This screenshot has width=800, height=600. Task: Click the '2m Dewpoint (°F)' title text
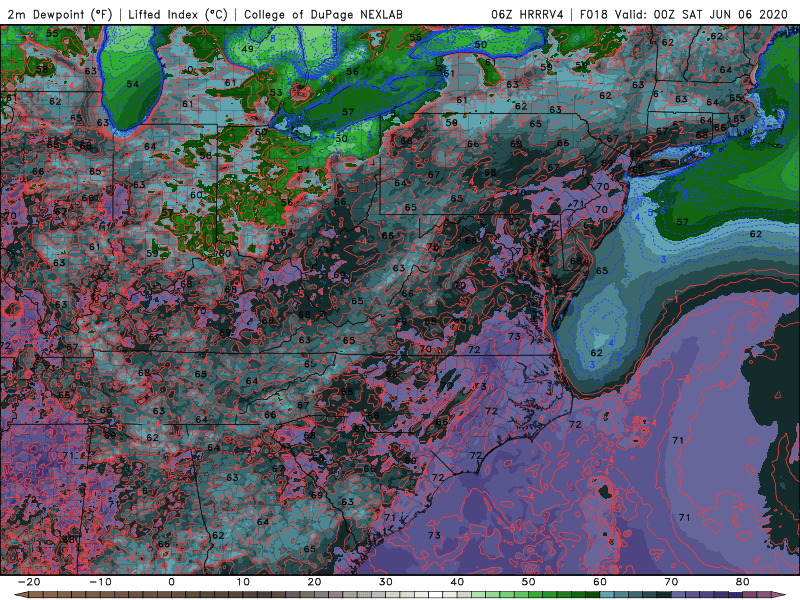(x=59, y=14)
